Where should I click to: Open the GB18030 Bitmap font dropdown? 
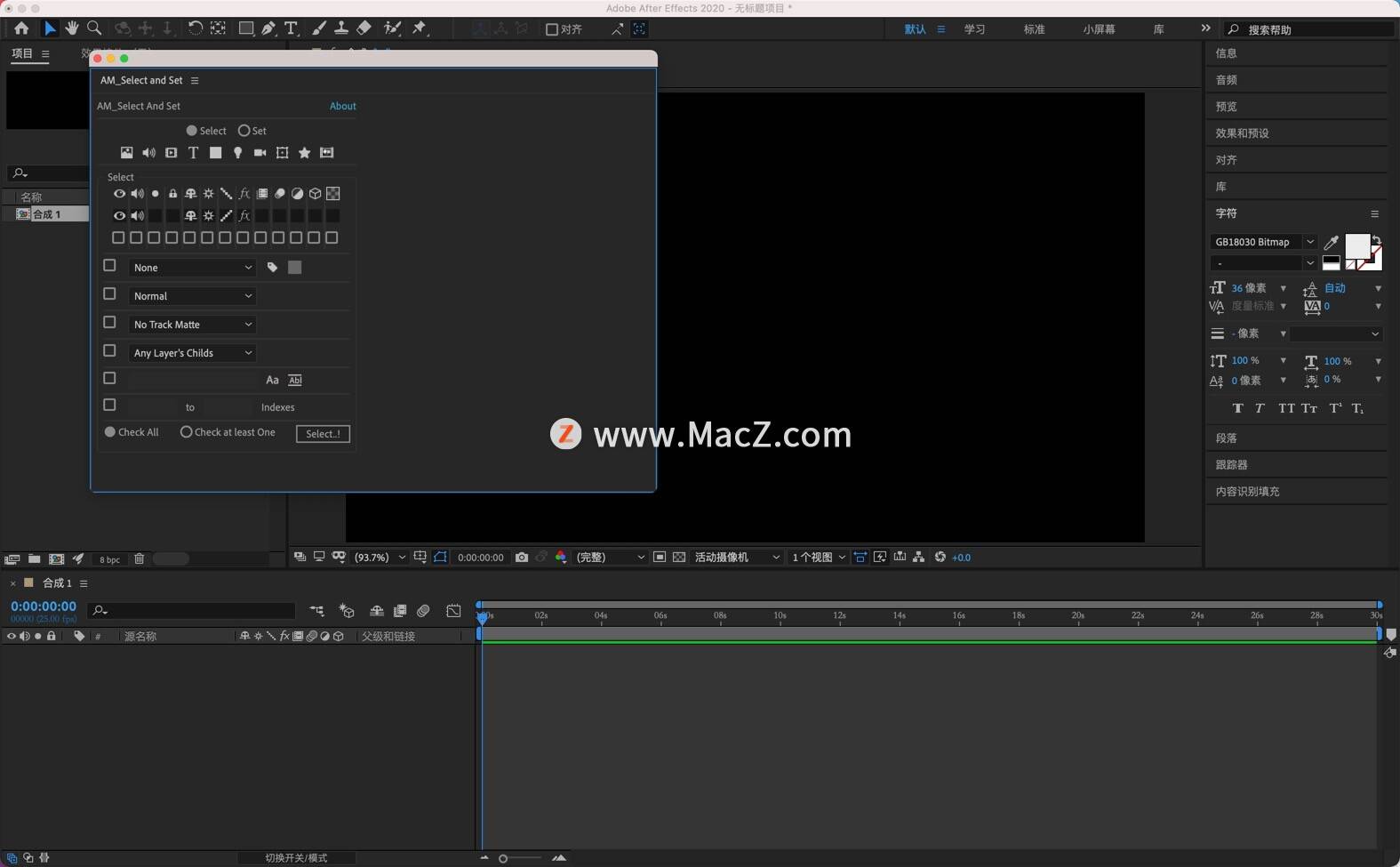click(x=1263, y=242)
